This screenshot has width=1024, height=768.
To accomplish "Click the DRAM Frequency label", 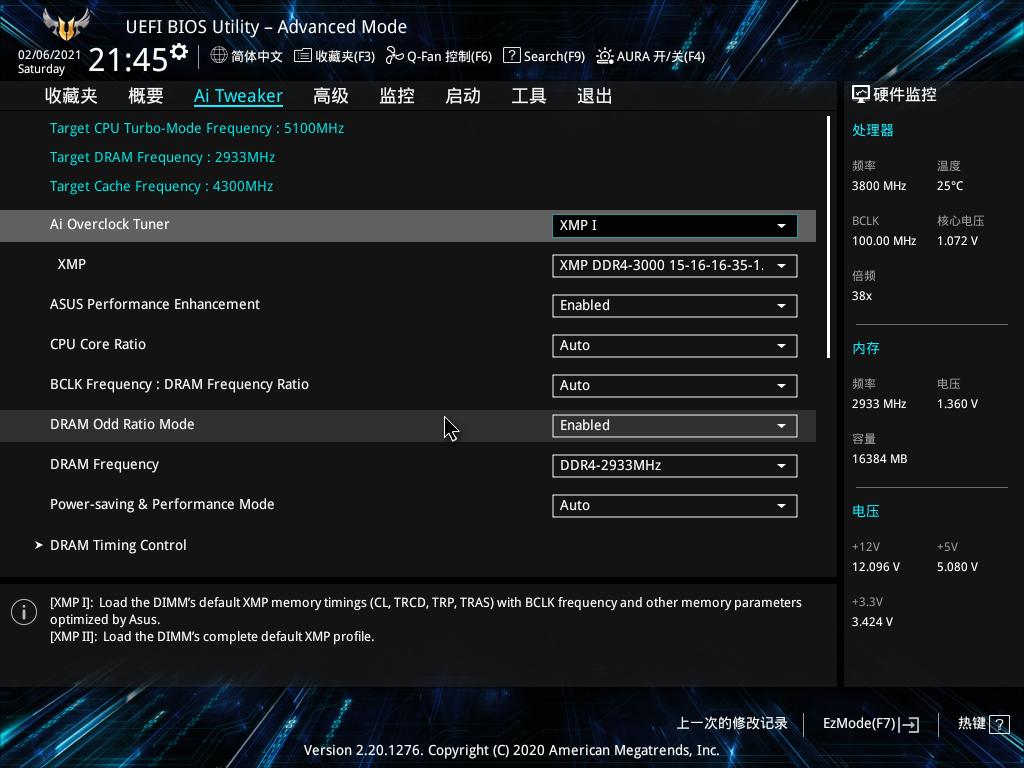I will click(x=104, y=464).
